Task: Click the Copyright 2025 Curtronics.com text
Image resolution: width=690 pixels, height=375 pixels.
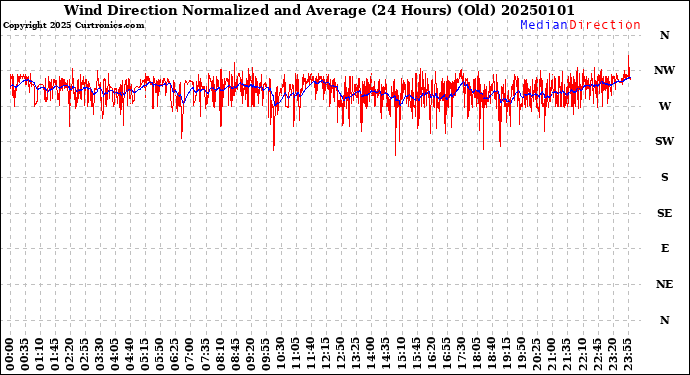Action: point(73,26)
